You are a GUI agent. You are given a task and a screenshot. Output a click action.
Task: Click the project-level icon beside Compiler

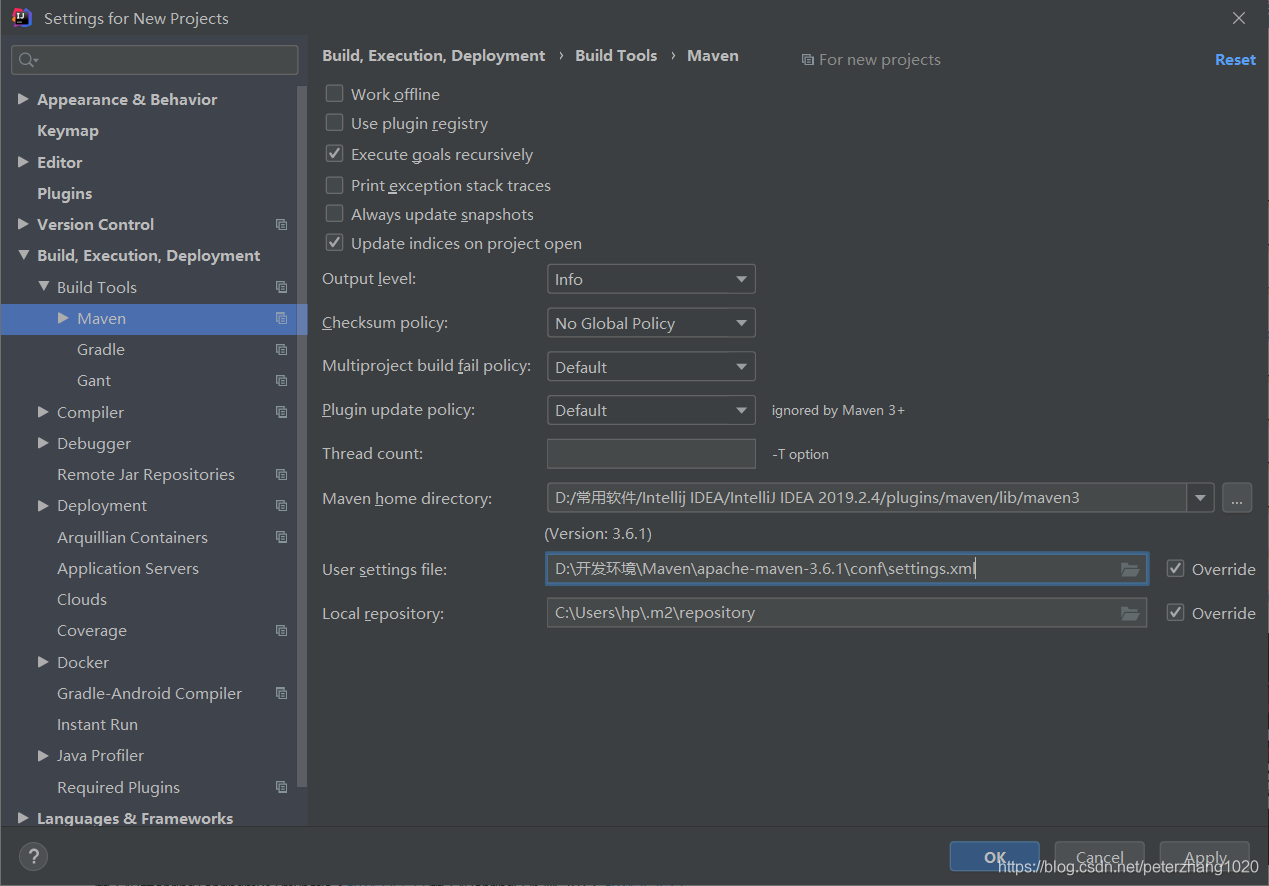[281, 412]
